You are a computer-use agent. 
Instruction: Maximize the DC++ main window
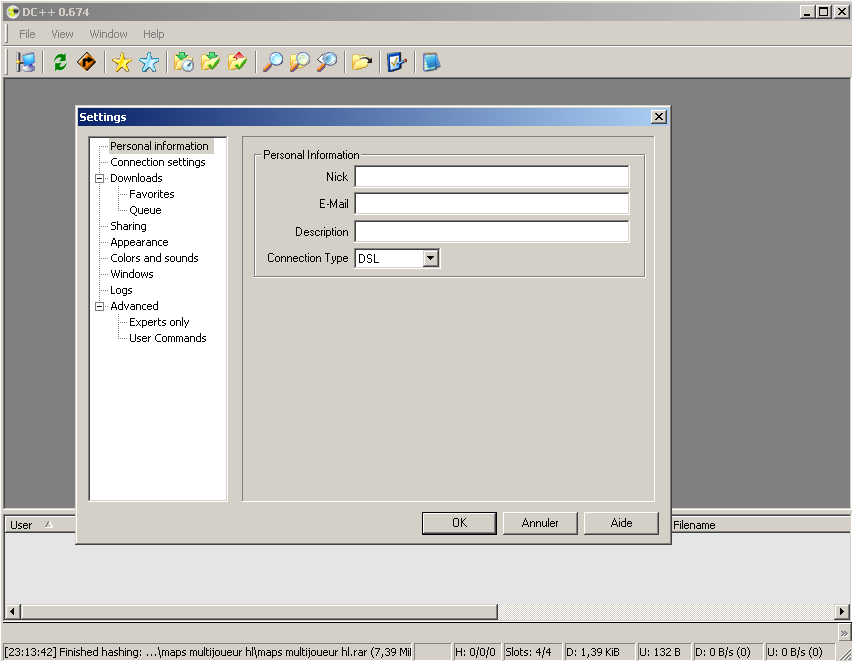coord(824,11)
